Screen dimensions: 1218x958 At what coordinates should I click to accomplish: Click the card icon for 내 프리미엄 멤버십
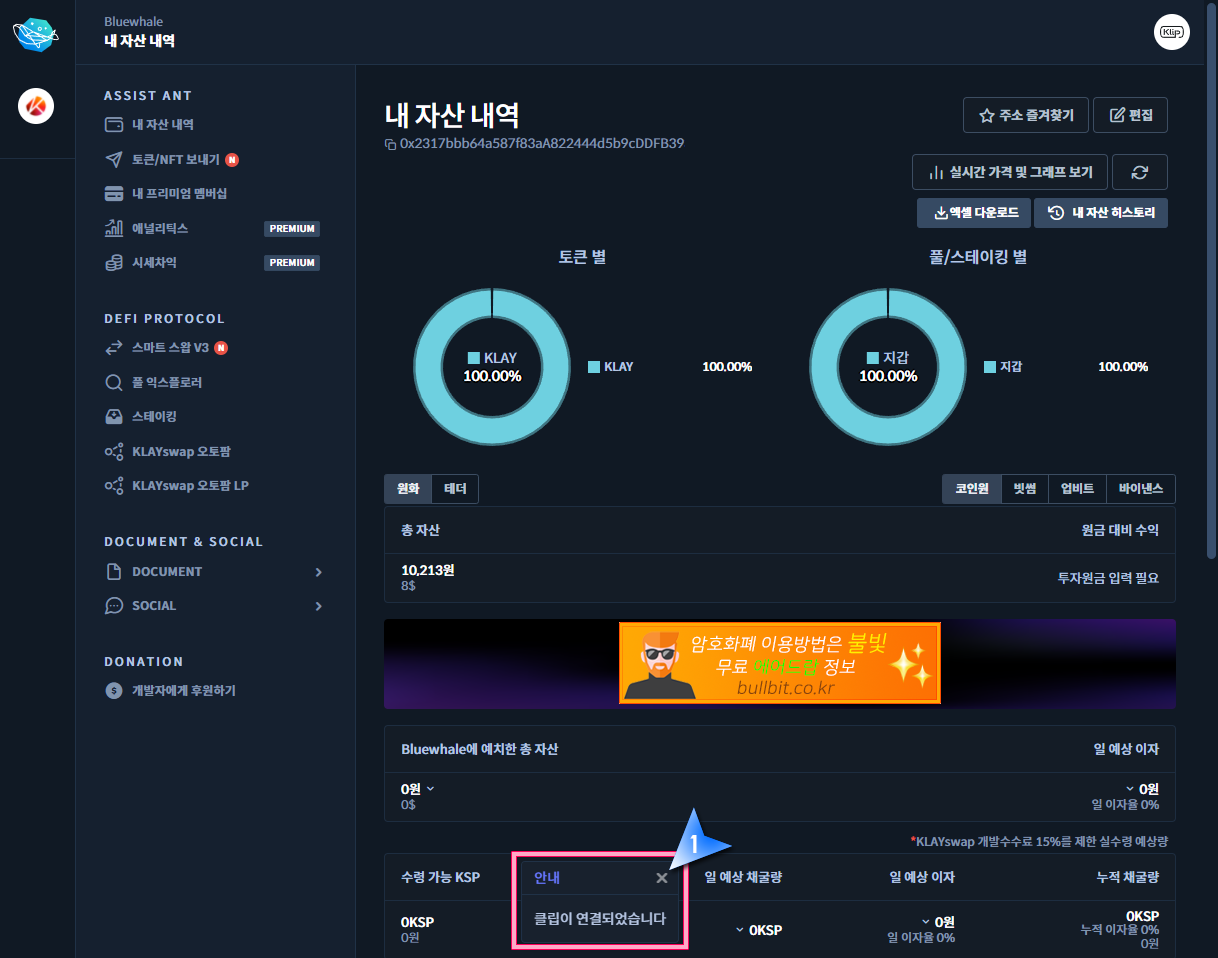[x=114, y=193]
